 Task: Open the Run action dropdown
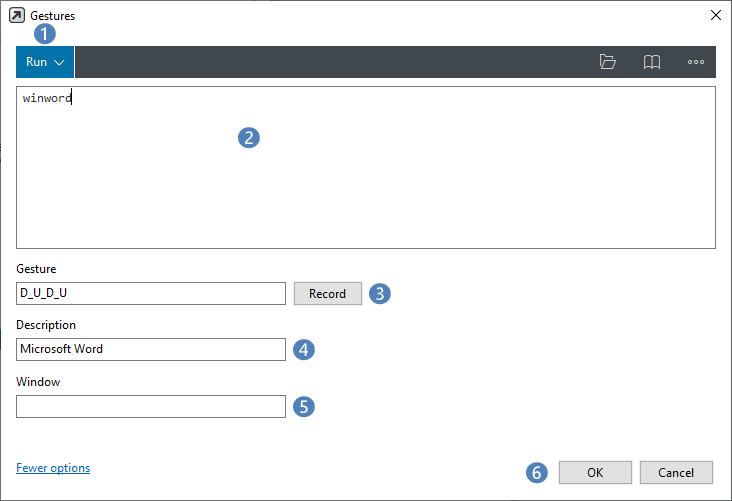point(45,62)
